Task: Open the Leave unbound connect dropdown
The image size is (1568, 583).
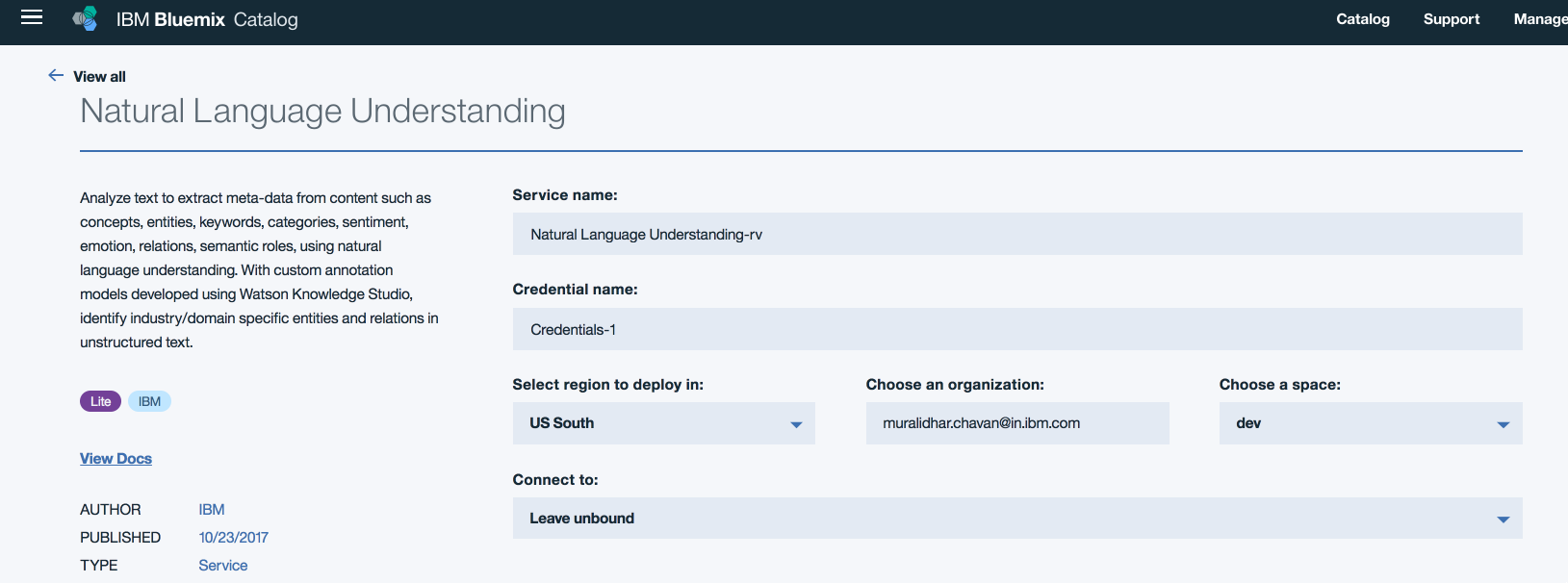Action: (x=1017, y=518)
